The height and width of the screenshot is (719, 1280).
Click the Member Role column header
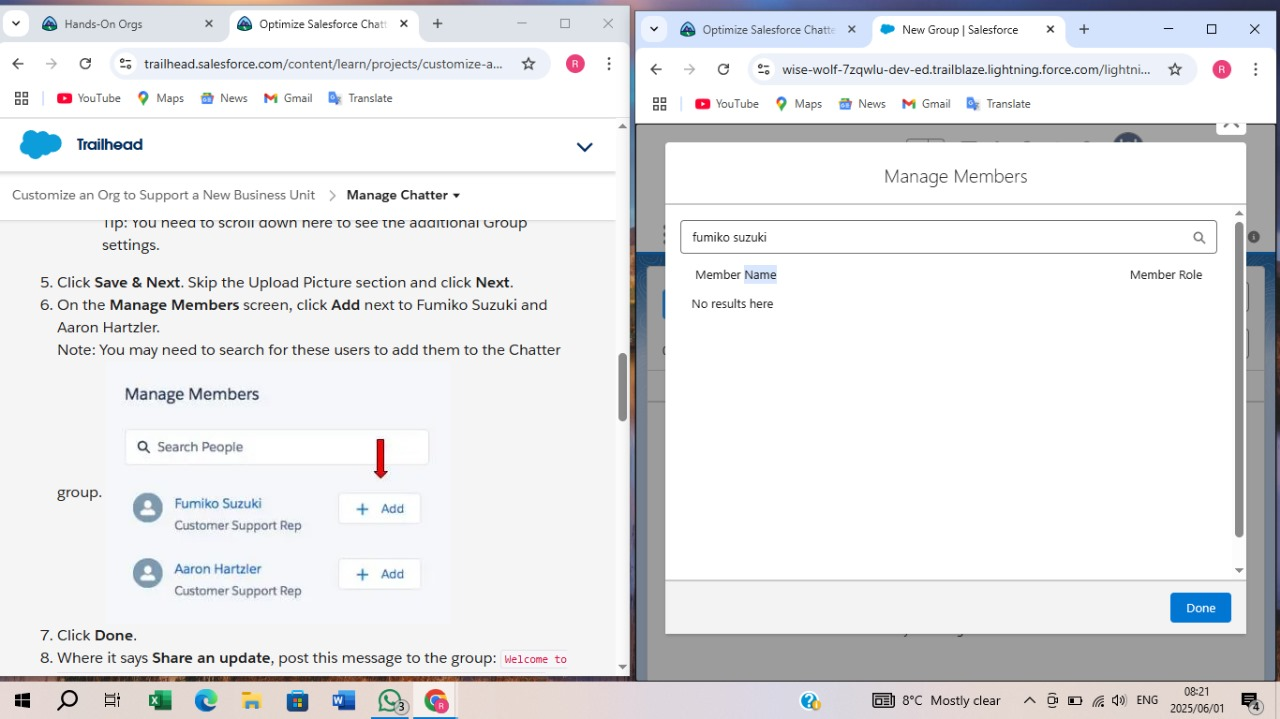pyautogui.click(x=1165, y=274)
